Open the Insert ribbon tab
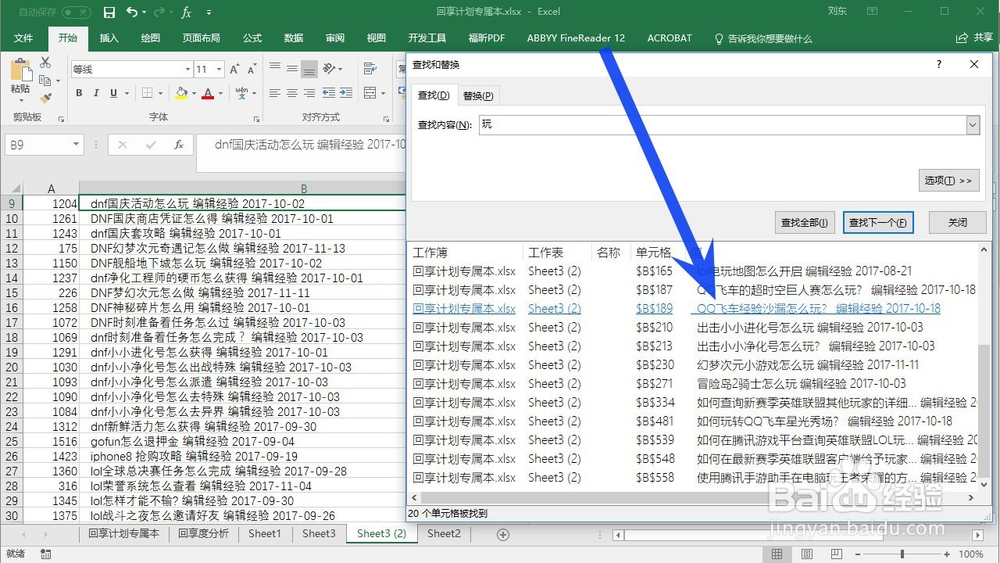Screen dimensions: 1000x563 pyautogui.click(x=109, y=38)
